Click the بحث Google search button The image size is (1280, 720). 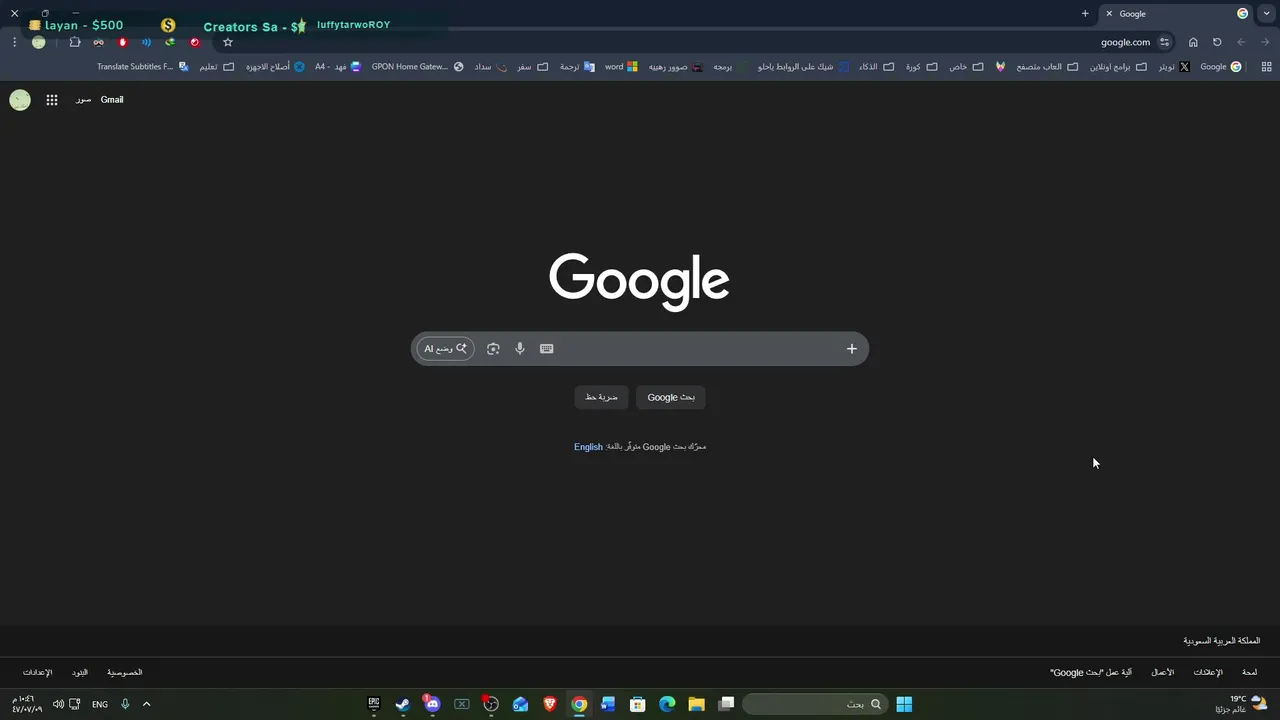tap(671, 397)
